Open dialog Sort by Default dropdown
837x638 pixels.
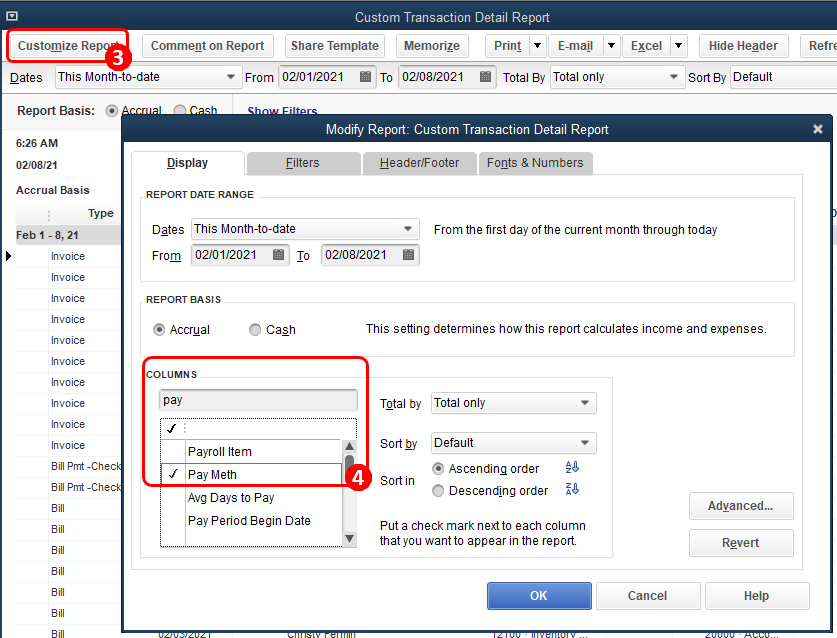tap(585, 443)
